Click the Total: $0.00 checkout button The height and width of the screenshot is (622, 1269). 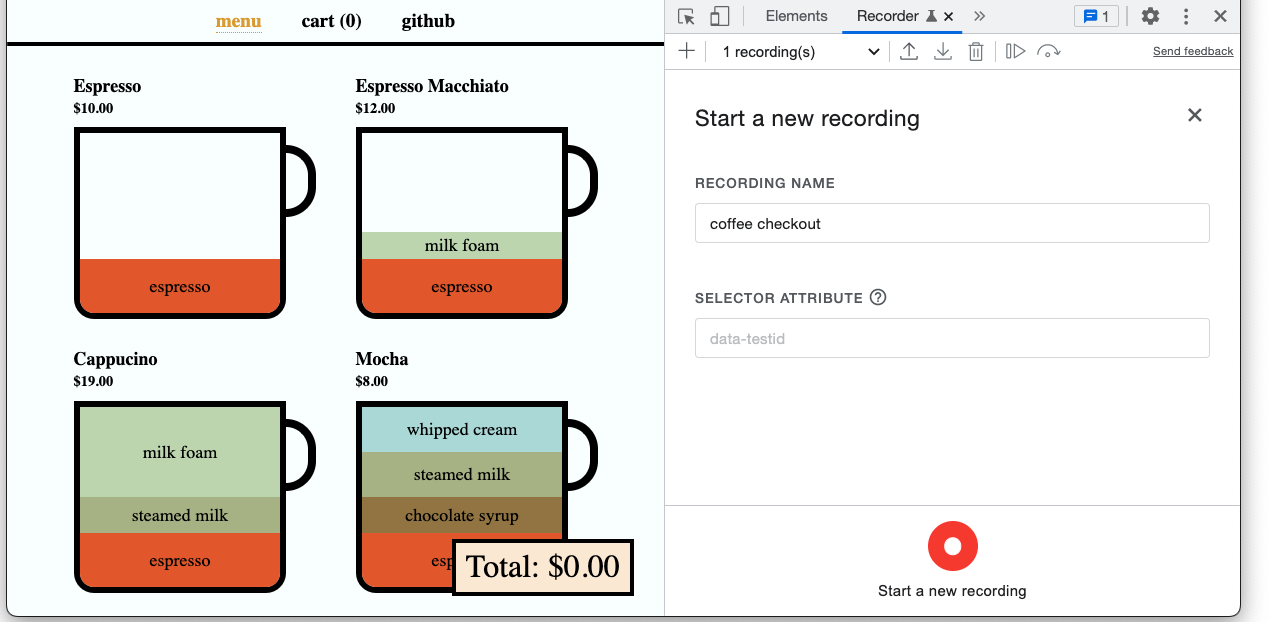543,567
